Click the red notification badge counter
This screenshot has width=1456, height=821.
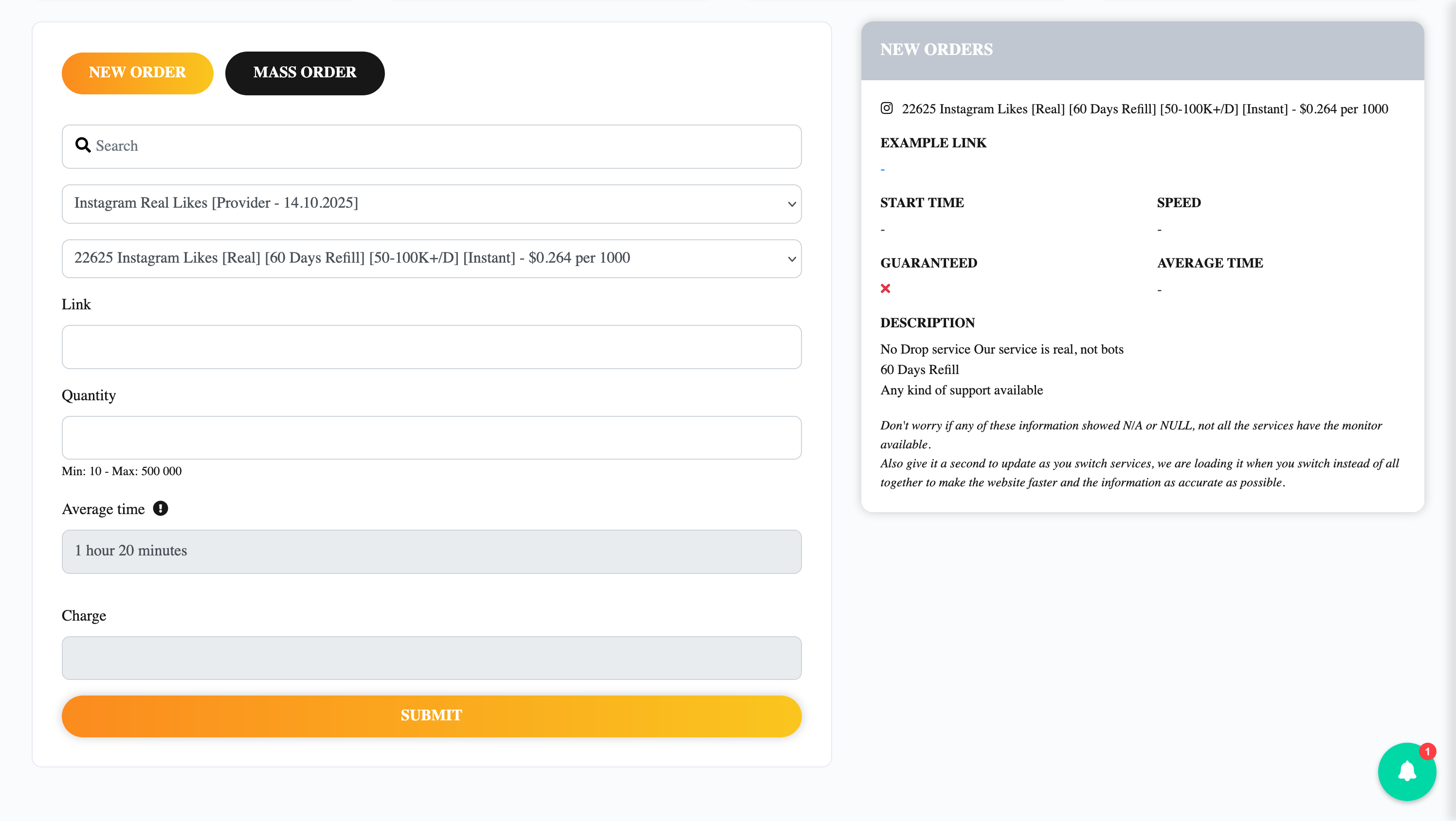[1427, 751]
